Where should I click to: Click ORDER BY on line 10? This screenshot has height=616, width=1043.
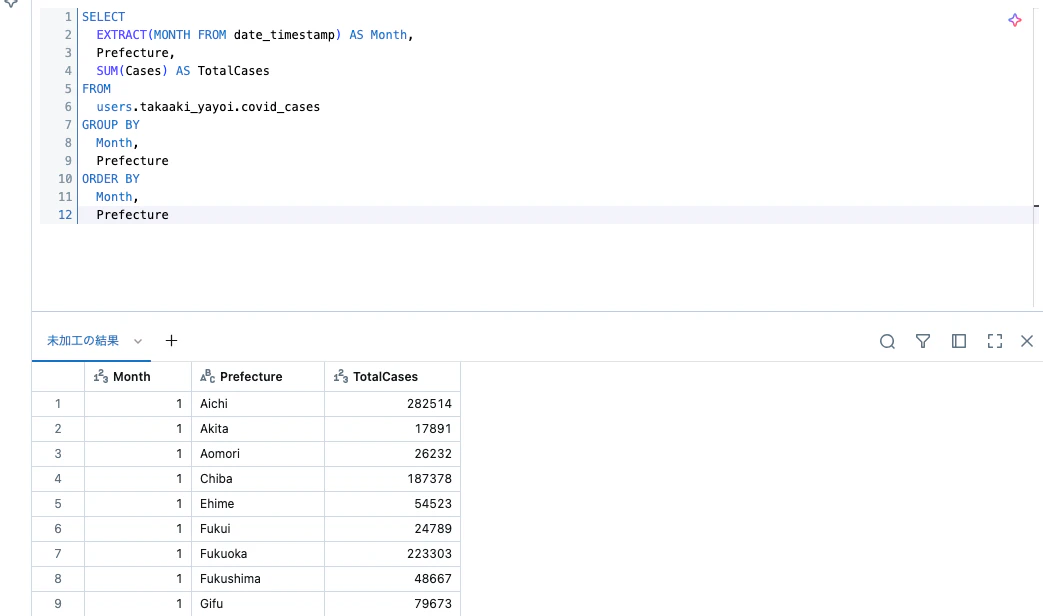[x=110, y=178]
